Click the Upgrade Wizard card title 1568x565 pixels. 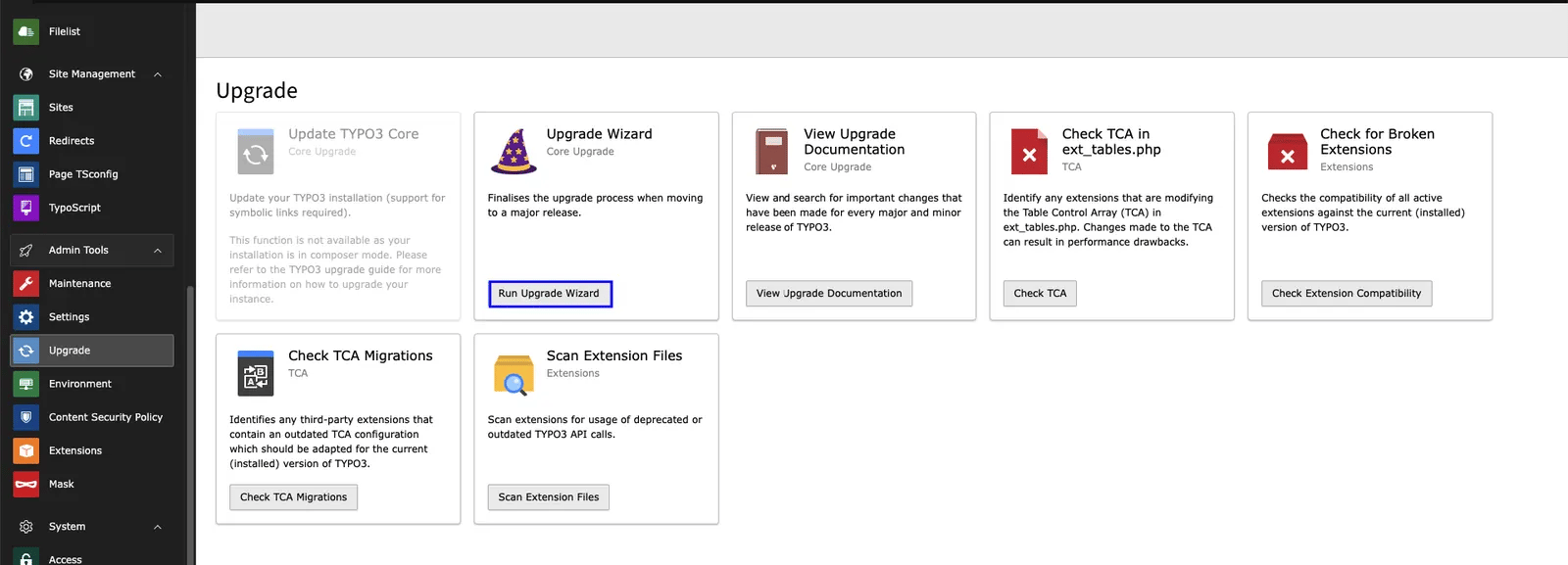[599, 134]
